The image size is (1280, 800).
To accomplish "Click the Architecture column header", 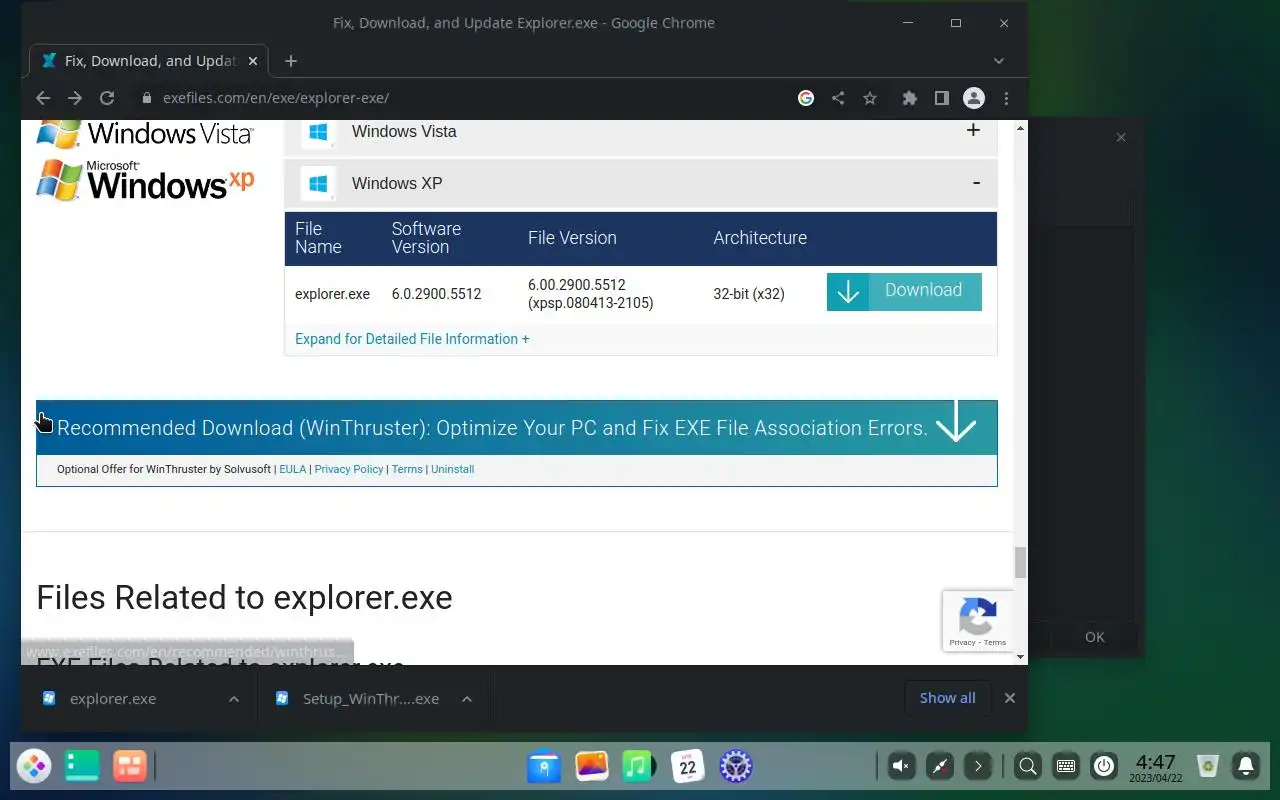I will [x=760, y=238].
